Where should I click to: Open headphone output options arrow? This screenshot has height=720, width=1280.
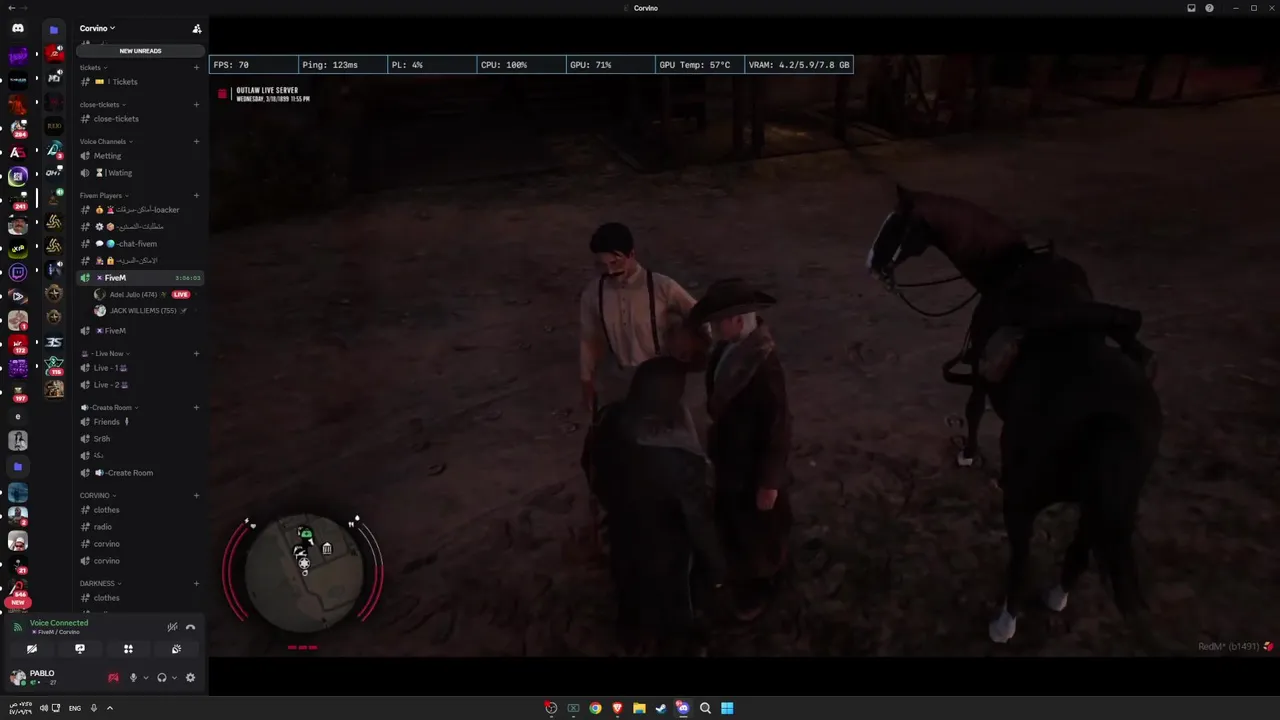[174, 678]
